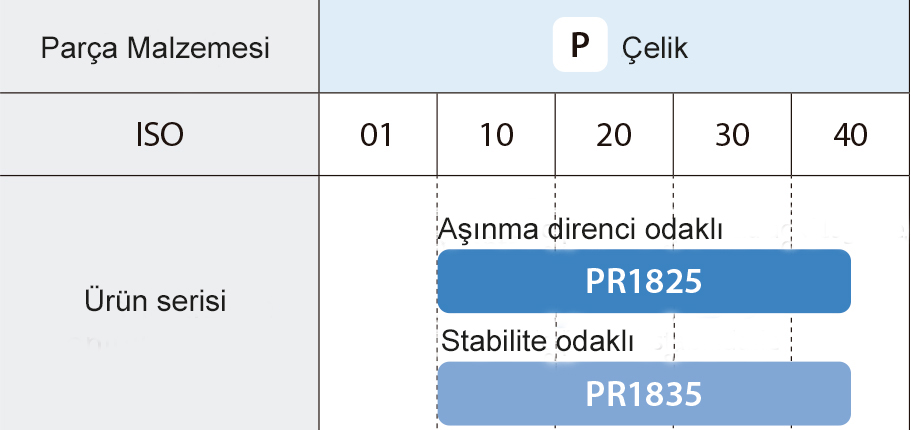Viewport: 911px width, 430px height.
Task: Select the Çelik material label
Action: pyautogui.click(x=655, y=48)
